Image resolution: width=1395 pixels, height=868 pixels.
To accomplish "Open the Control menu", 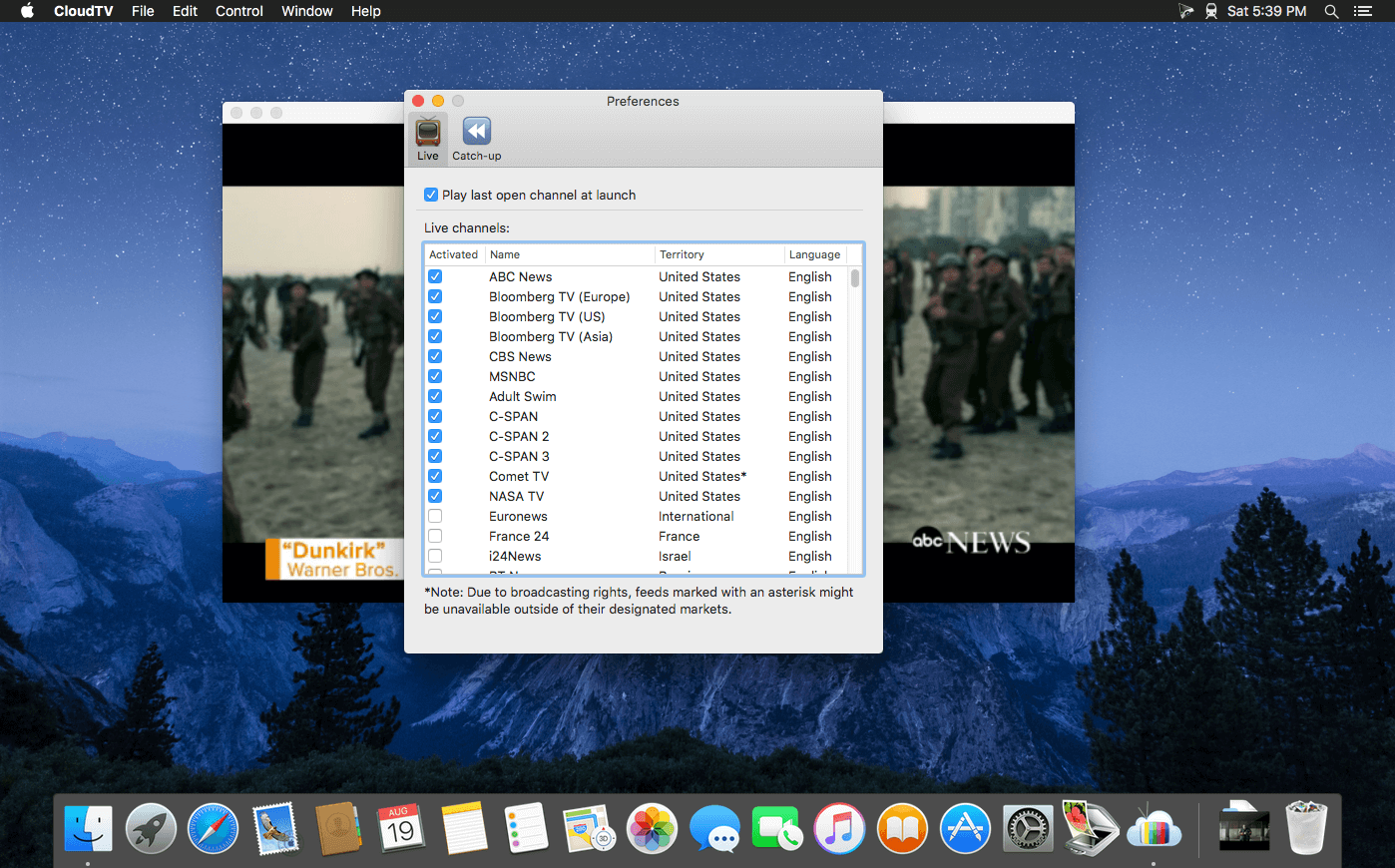I will pyautogui.click(x=239, y=11).
